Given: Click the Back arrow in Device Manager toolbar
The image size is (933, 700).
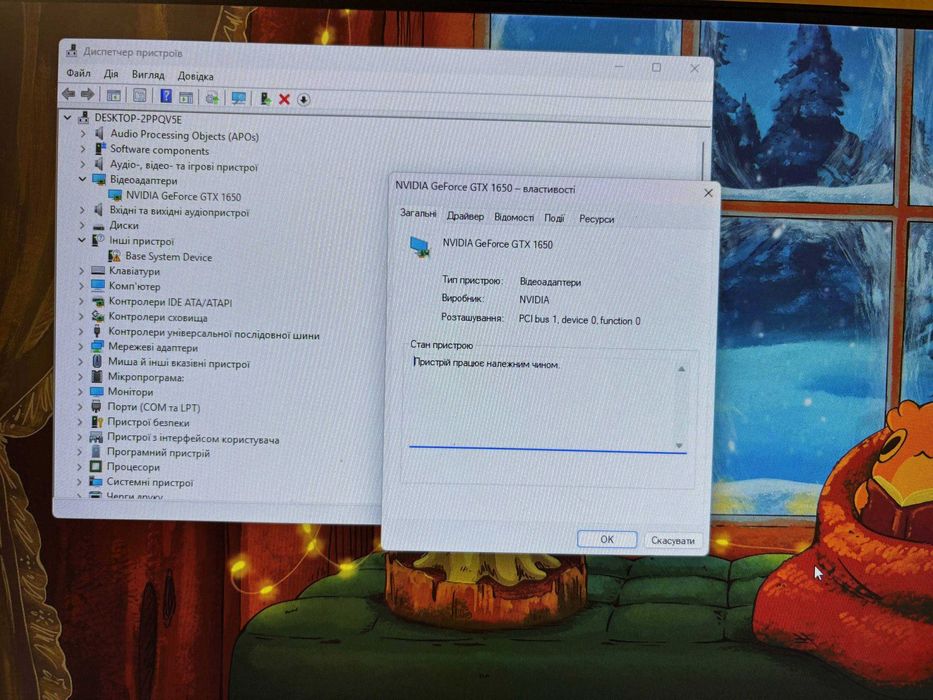Looking at the screenshot, I should click(69, 94).
